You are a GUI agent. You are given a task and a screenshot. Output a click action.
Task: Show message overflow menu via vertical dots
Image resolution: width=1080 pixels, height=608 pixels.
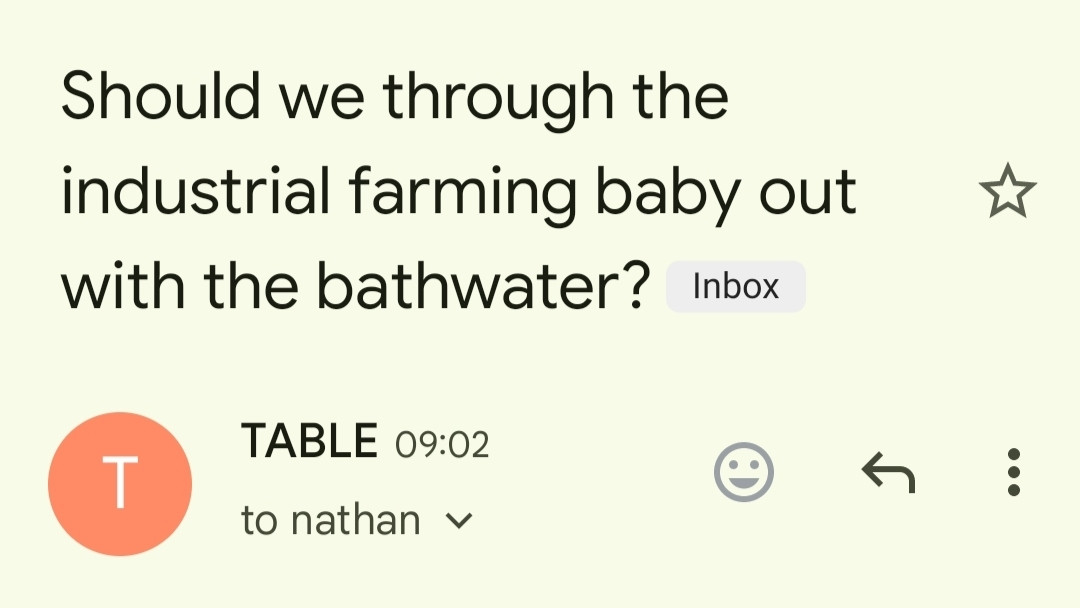point(1013,472)
